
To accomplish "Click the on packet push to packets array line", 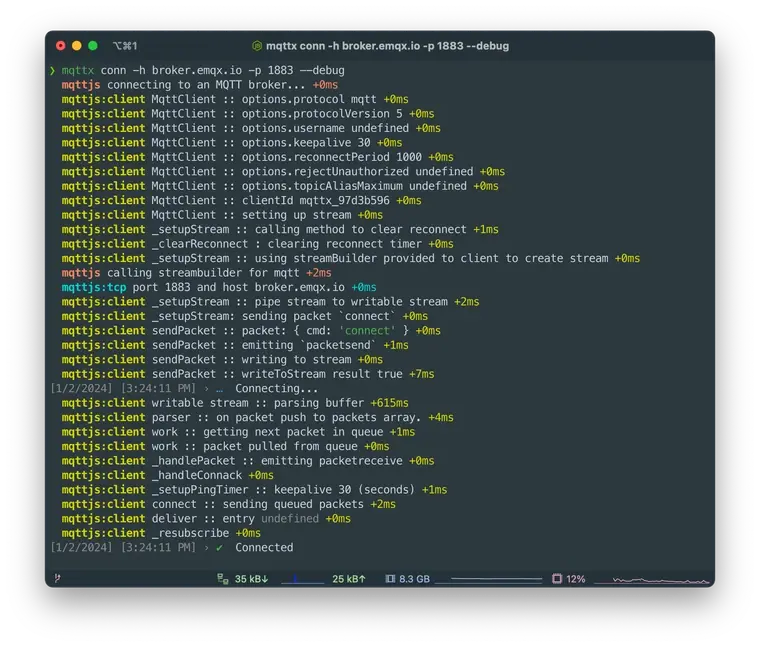I will pyautogui.click(x=257, y=418).
